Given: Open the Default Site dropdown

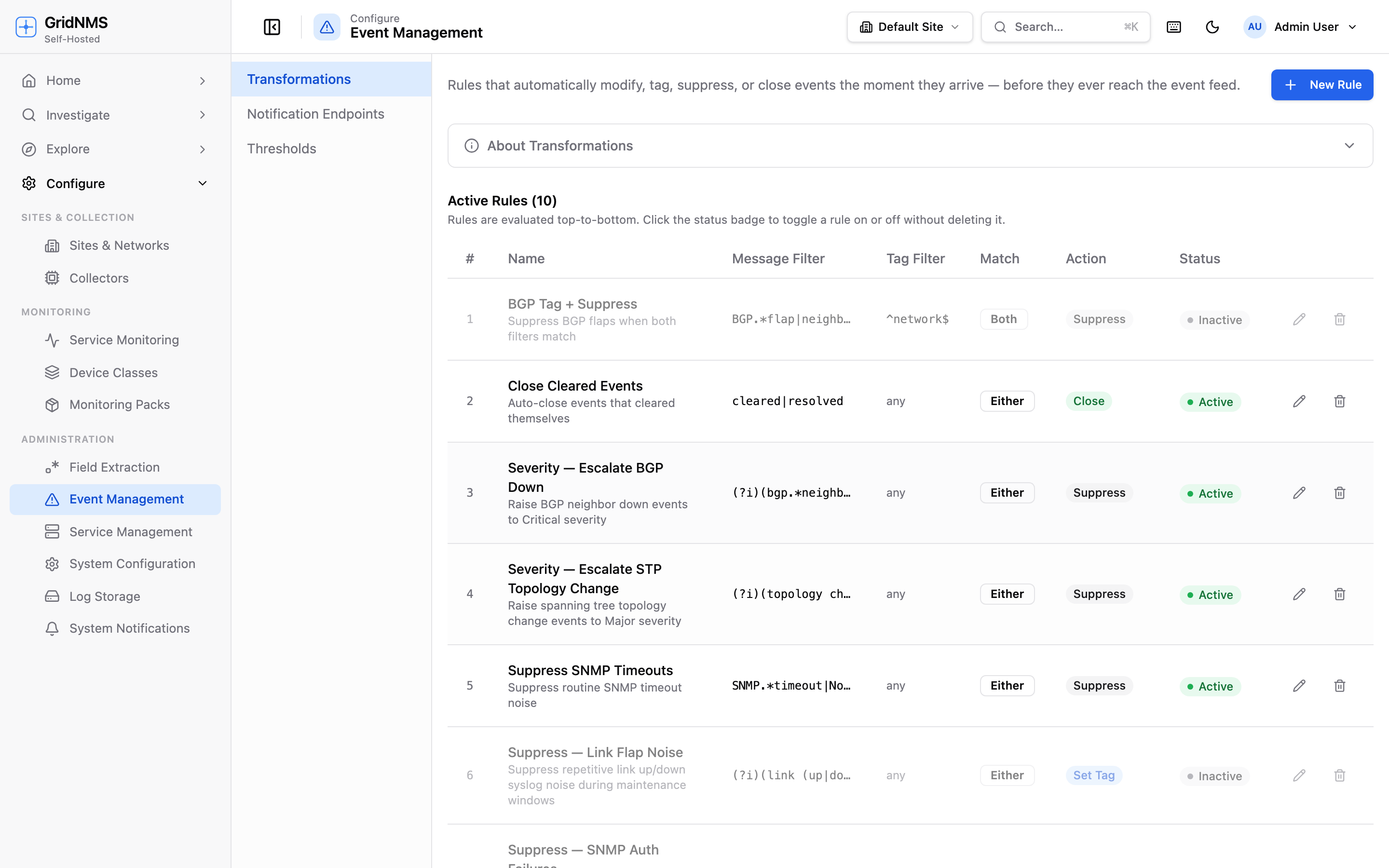Looking at the screenshot, I should tap(910, 27).
